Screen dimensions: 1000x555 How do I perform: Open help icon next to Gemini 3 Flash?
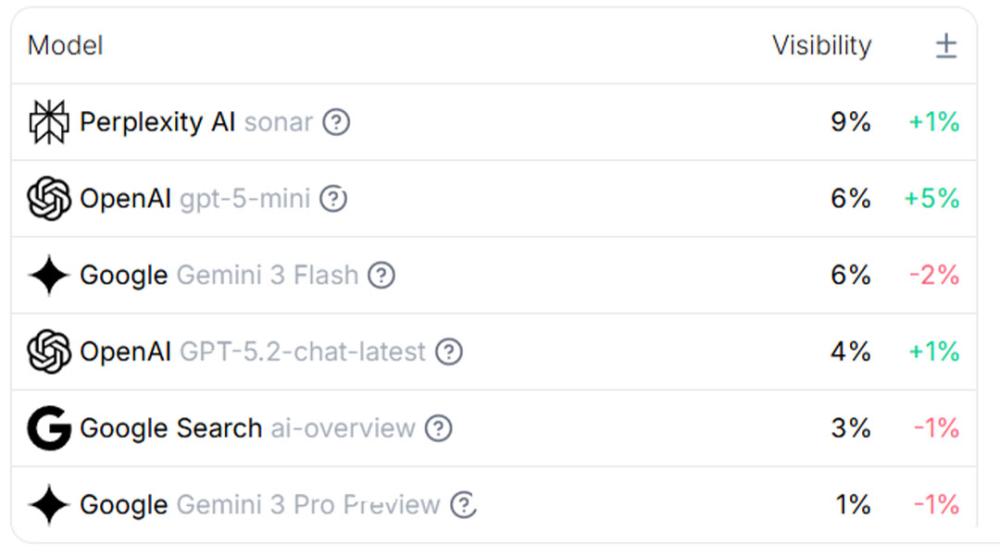tap(381, 275)
